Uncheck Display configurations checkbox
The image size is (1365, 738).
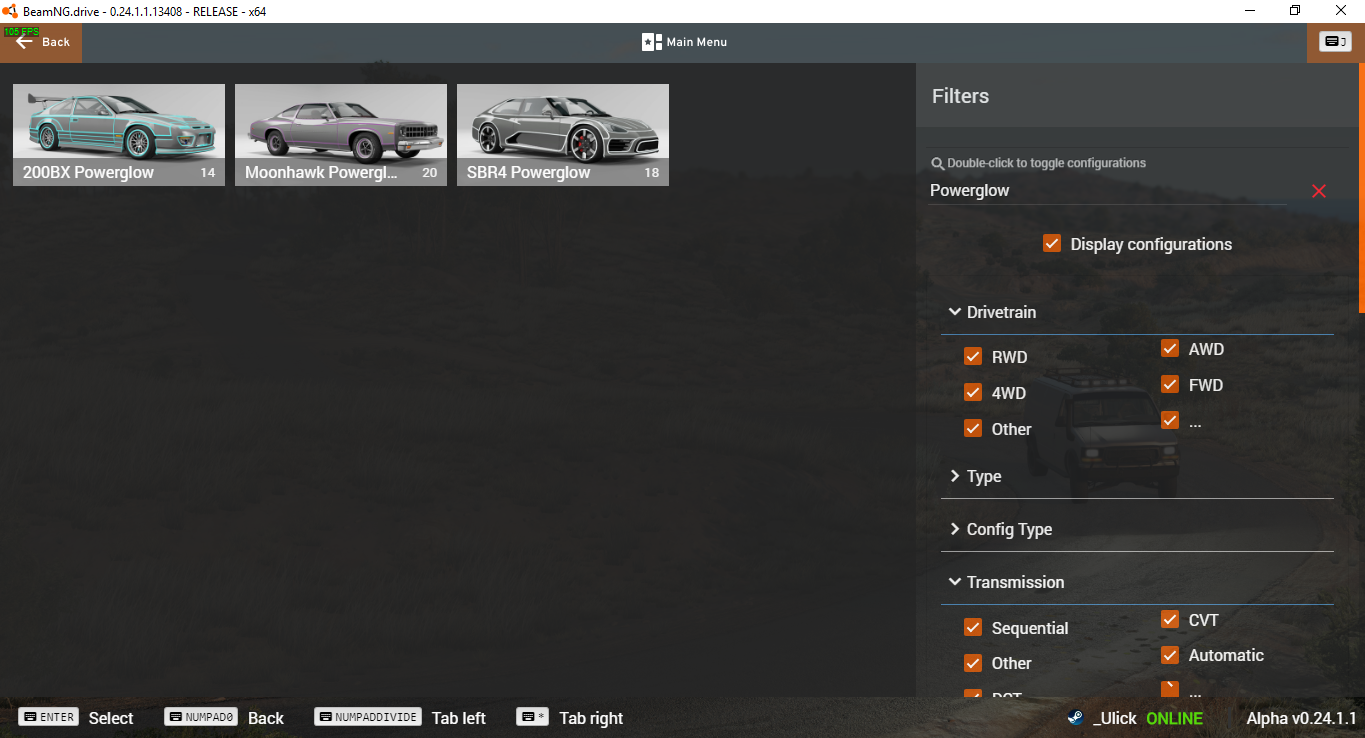[x=1052, y=243]
